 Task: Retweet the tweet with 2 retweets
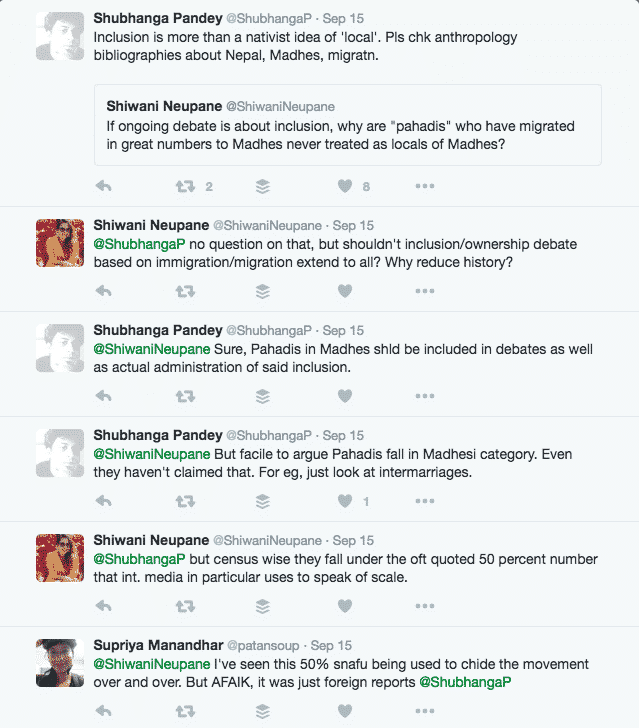coord(185,187)
